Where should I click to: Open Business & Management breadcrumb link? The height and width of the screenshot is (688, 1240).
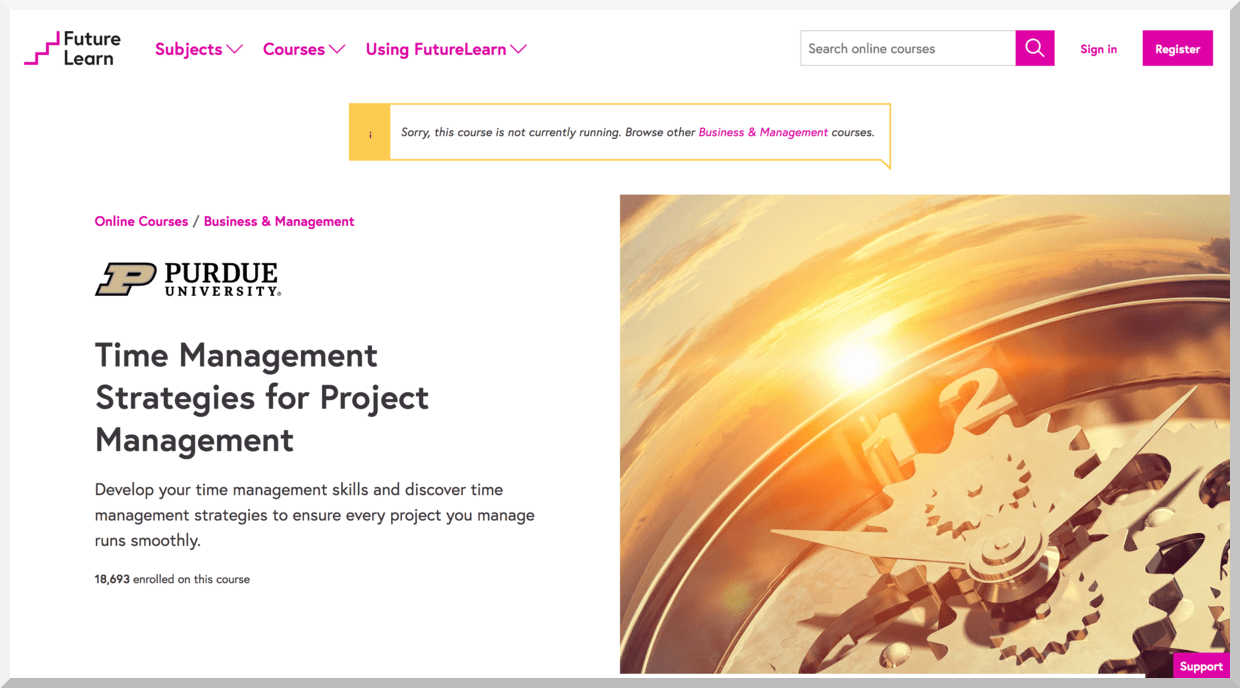pyautogui.click(x=279, y=221)
